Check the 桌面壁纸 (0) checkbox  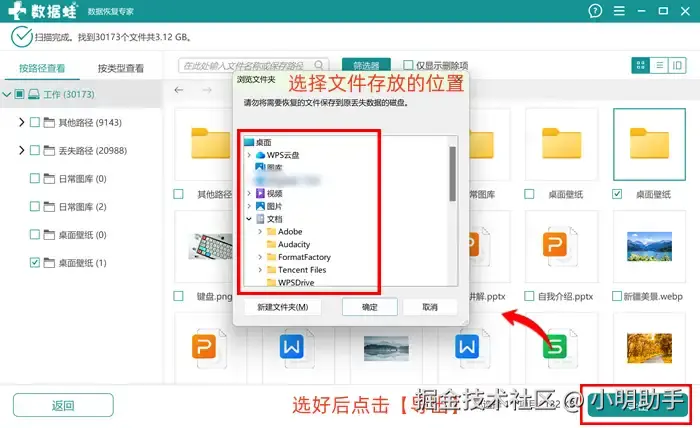[35, 234]
